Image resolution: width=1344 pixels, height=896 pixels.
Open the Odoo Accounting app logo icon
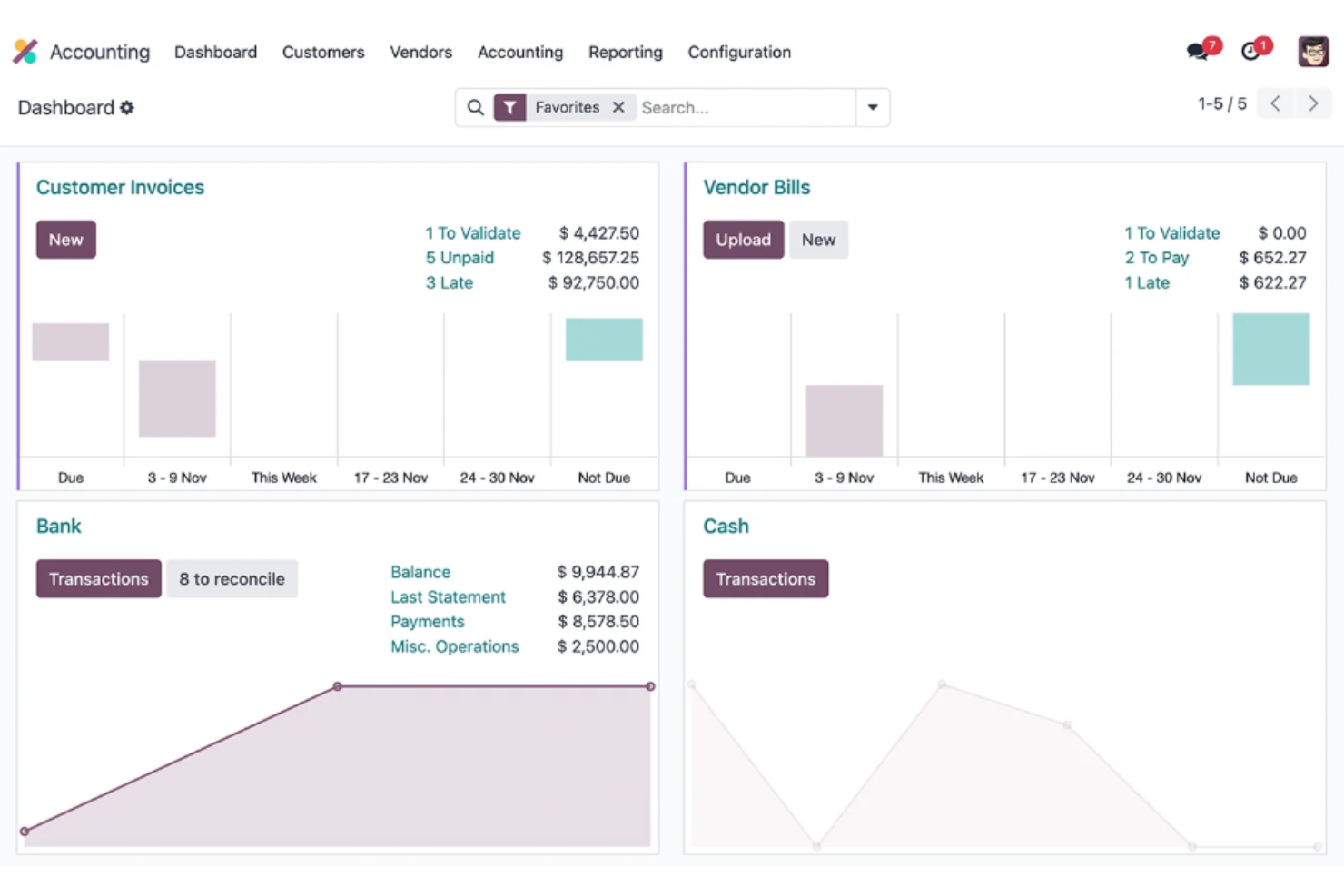point(25,52)
